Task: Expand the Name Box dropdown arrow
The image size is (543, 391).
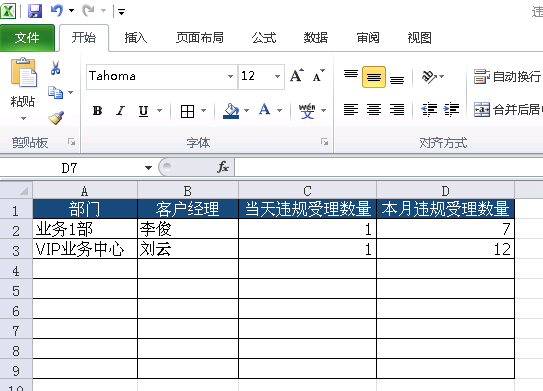Action: pyautogui.click(x=148, y=168)
